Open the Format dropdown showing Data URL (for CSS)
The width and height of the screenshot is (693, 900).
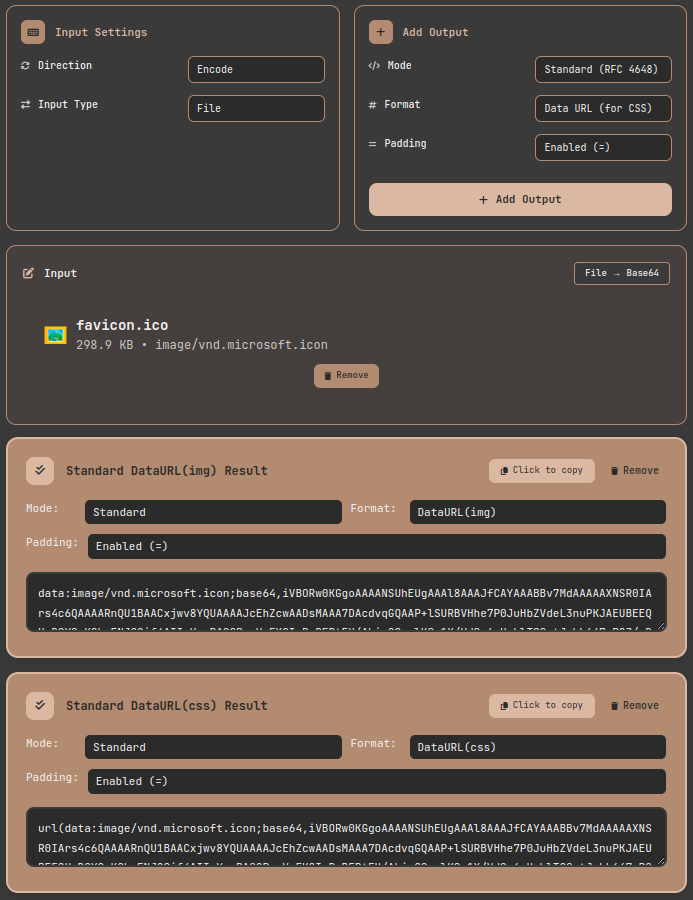click(x=603, y=108)
